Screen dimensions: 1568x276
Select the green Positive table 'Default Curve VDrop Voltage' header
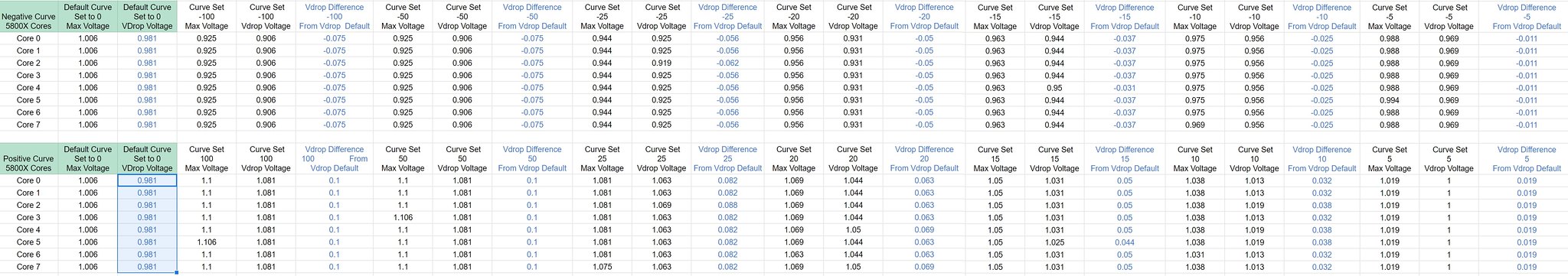coord(147,158)
